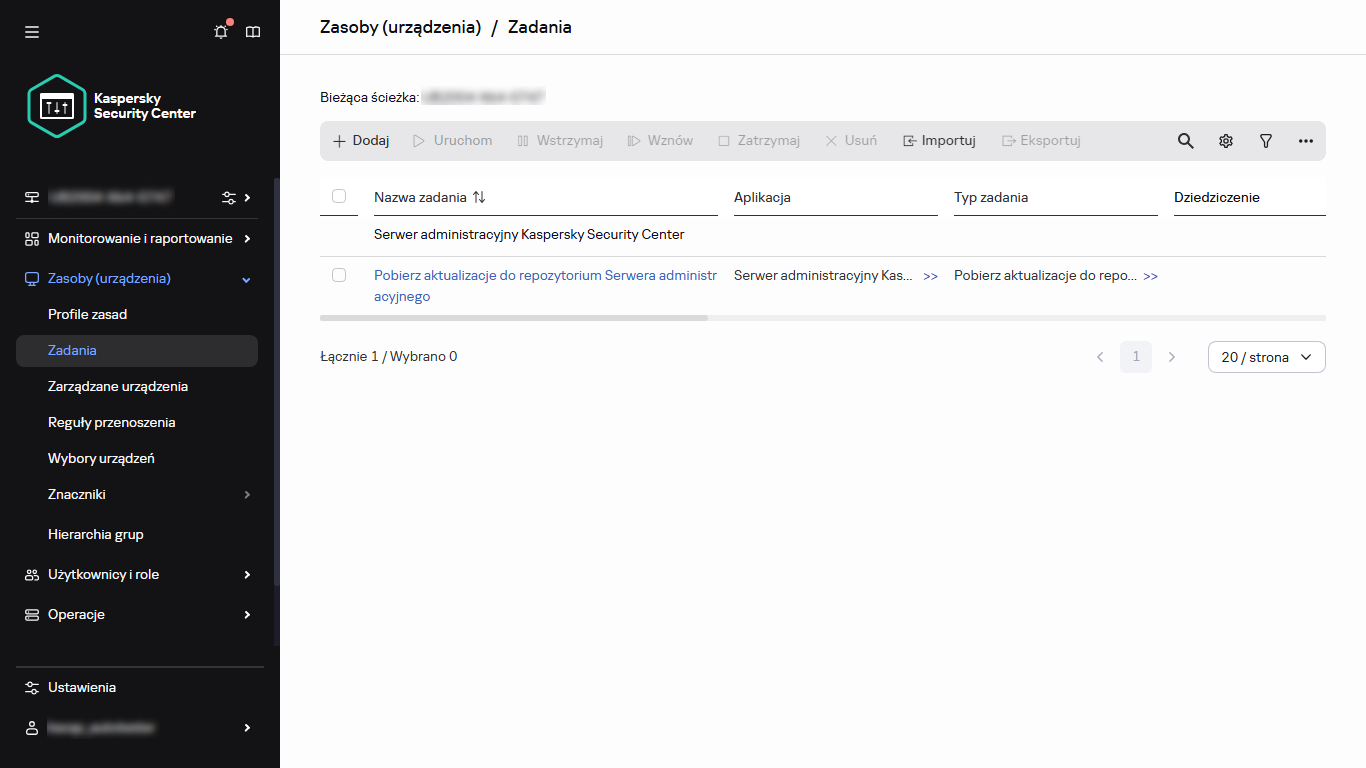
Task: Open the ellipsis (more options) toolbar icon
Action: tap(1305, 140)
